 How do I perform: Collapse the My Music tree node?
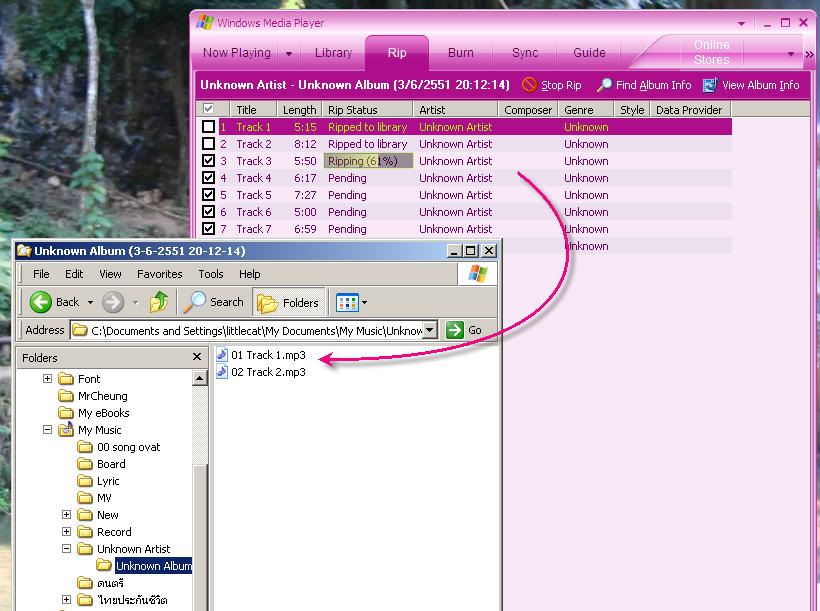[47, 429]
